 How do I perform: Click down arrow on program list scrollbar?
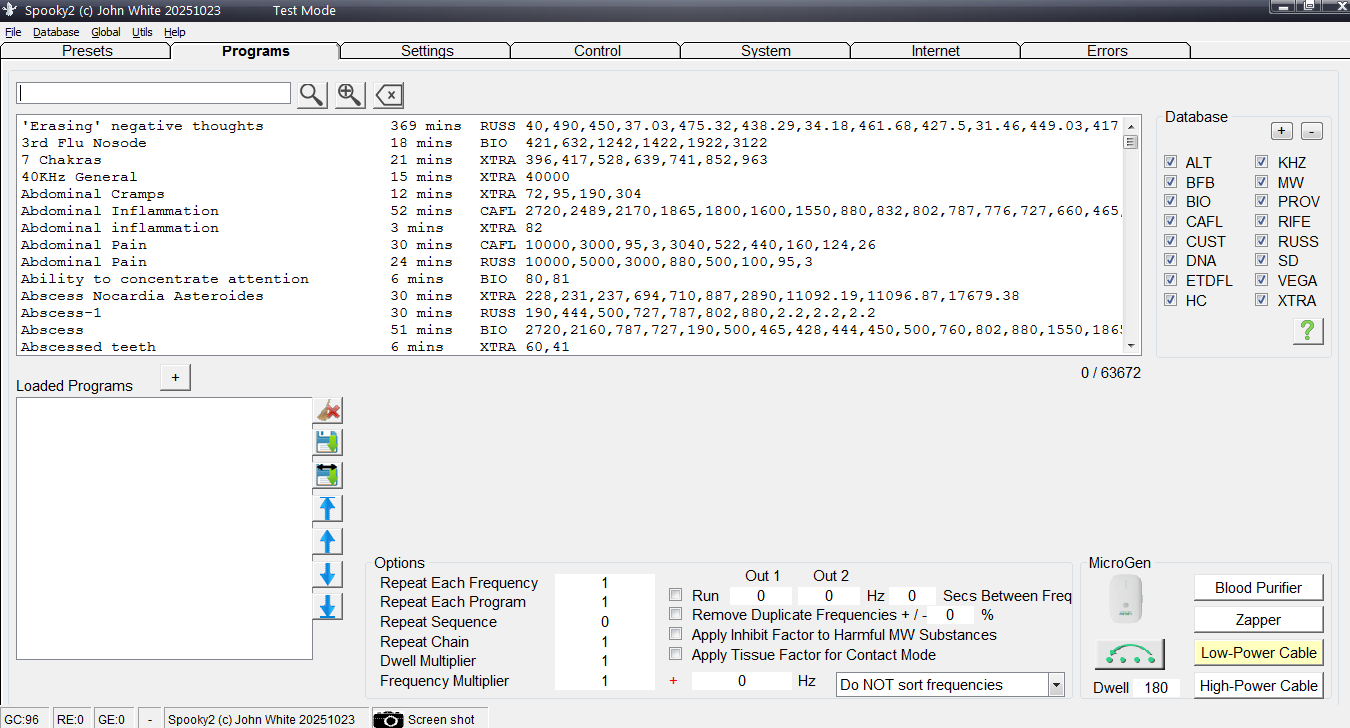pos(1132,346)
